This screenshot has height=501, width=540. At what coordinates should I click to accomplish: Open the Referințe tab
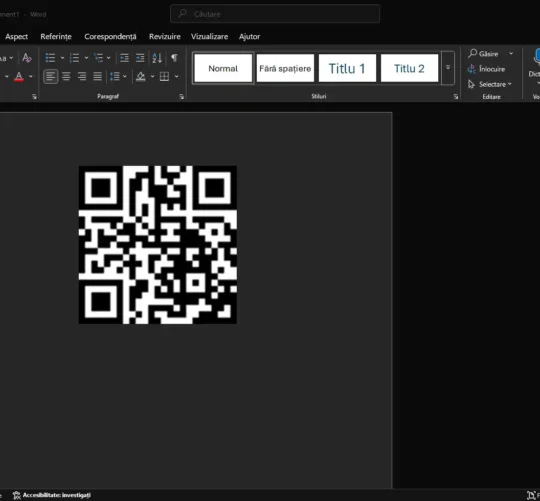(x=56, y=36)
